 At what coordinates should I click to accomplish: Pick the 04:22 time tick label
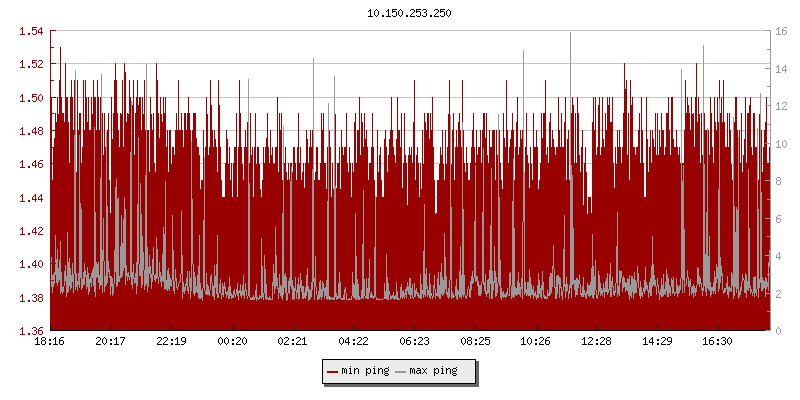pyautogui.click(x=354, y=342)
